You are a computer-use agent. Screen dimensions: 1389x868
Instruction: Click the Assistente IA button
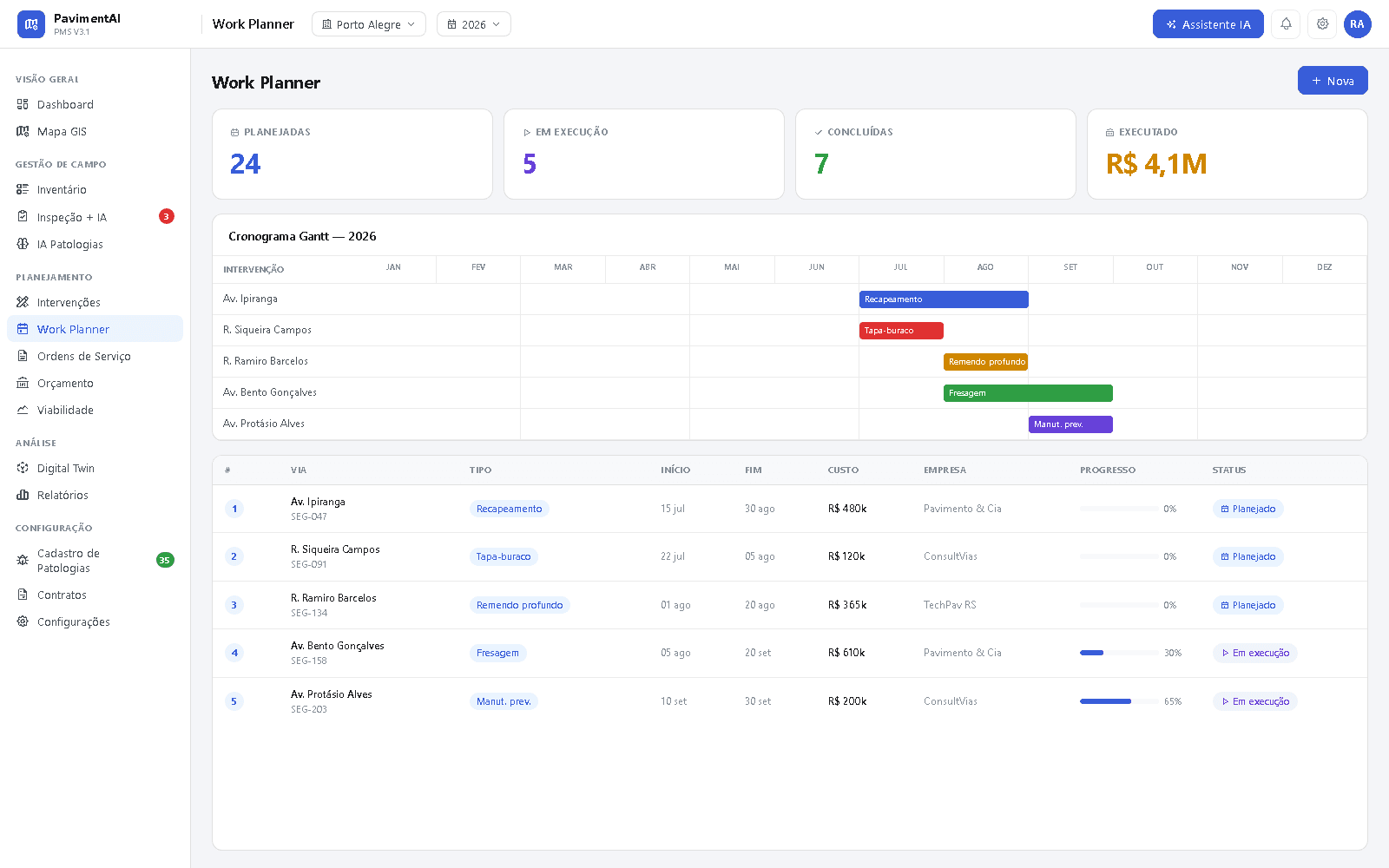pos(1208,24)
